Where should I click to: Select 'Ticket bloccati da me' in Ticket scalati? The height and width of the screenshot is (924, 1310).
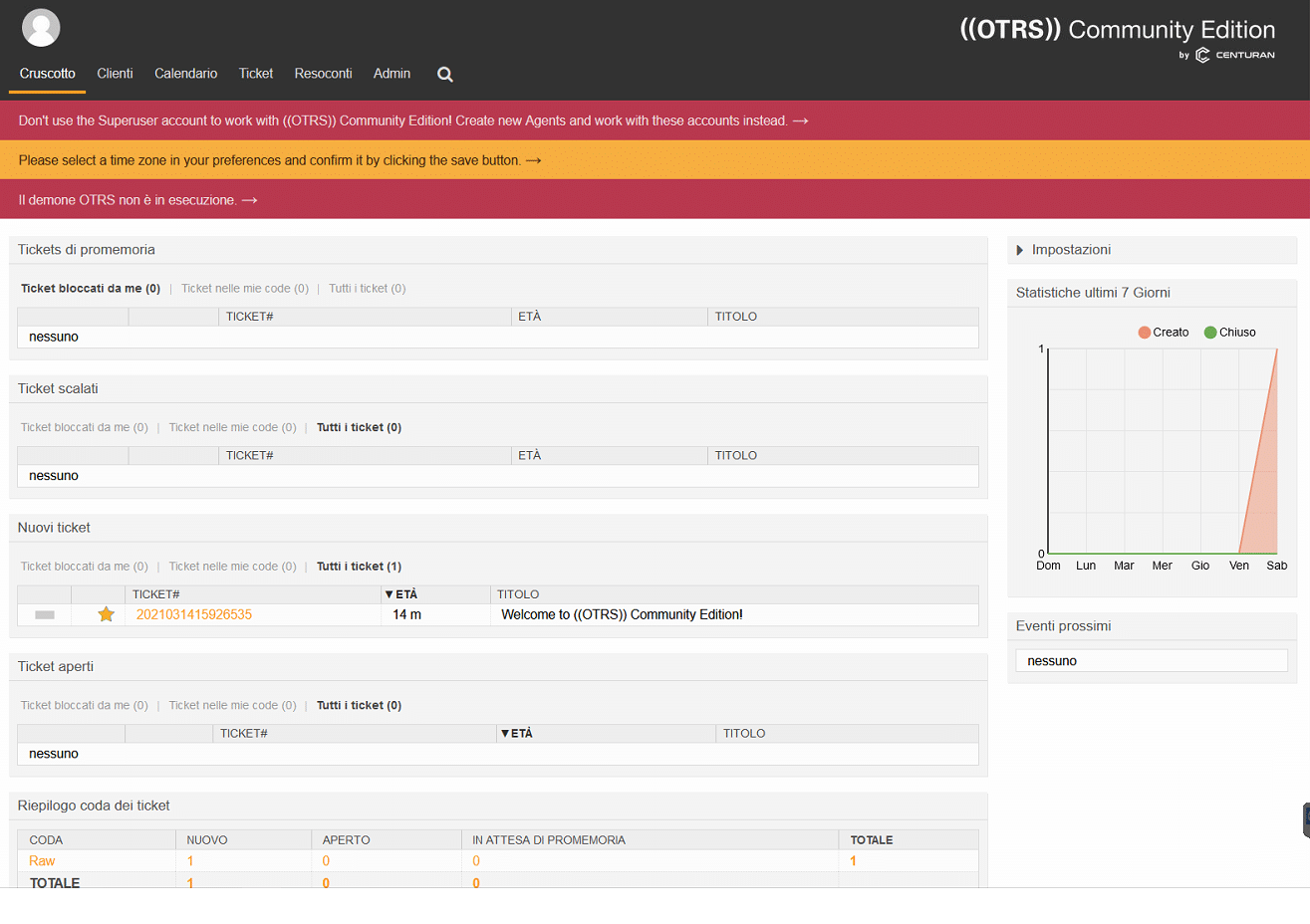click(x=85, y=427)
